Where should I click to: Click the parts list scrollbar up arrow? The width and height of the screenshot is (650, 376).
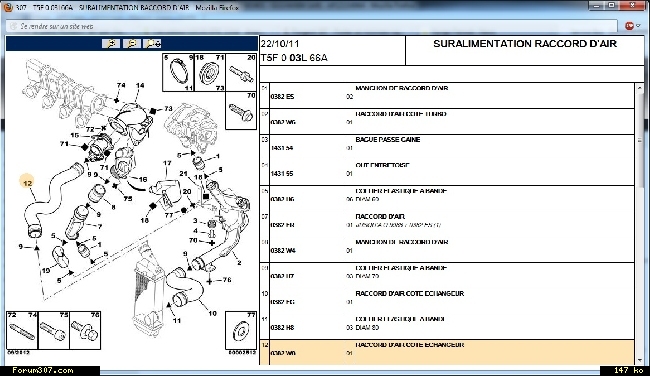640,87
